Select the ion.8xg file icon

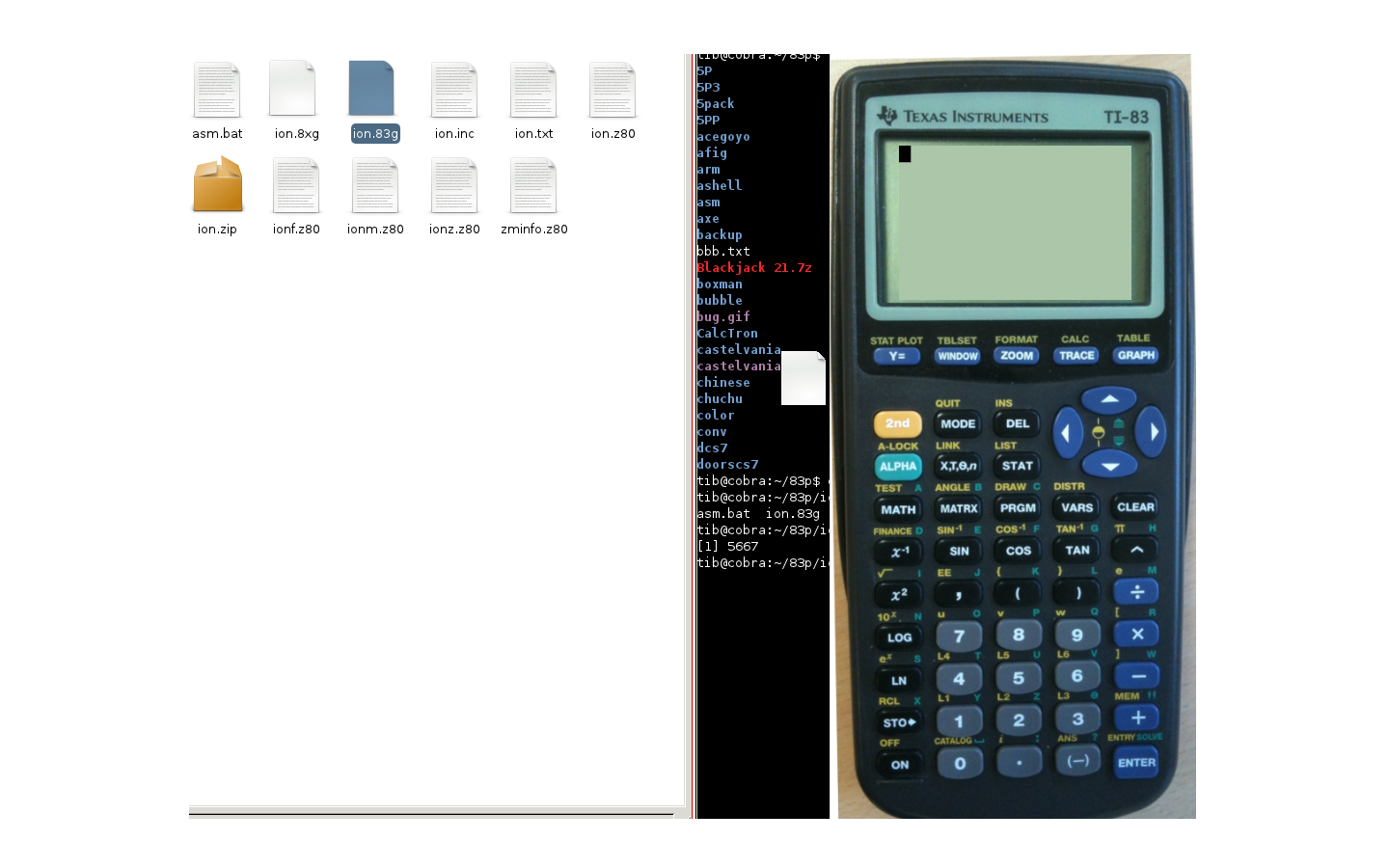[x=293, y=89]
